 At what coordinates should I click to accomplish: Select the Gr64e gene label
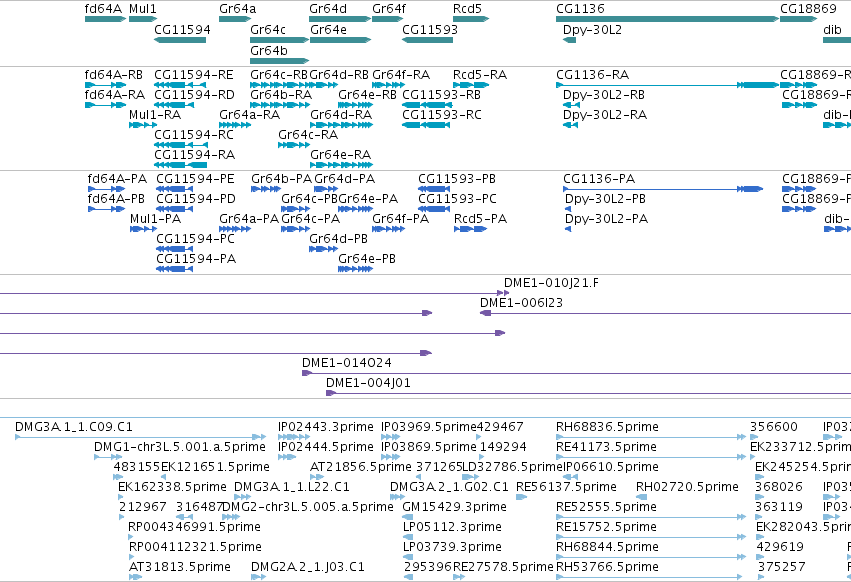328,30
